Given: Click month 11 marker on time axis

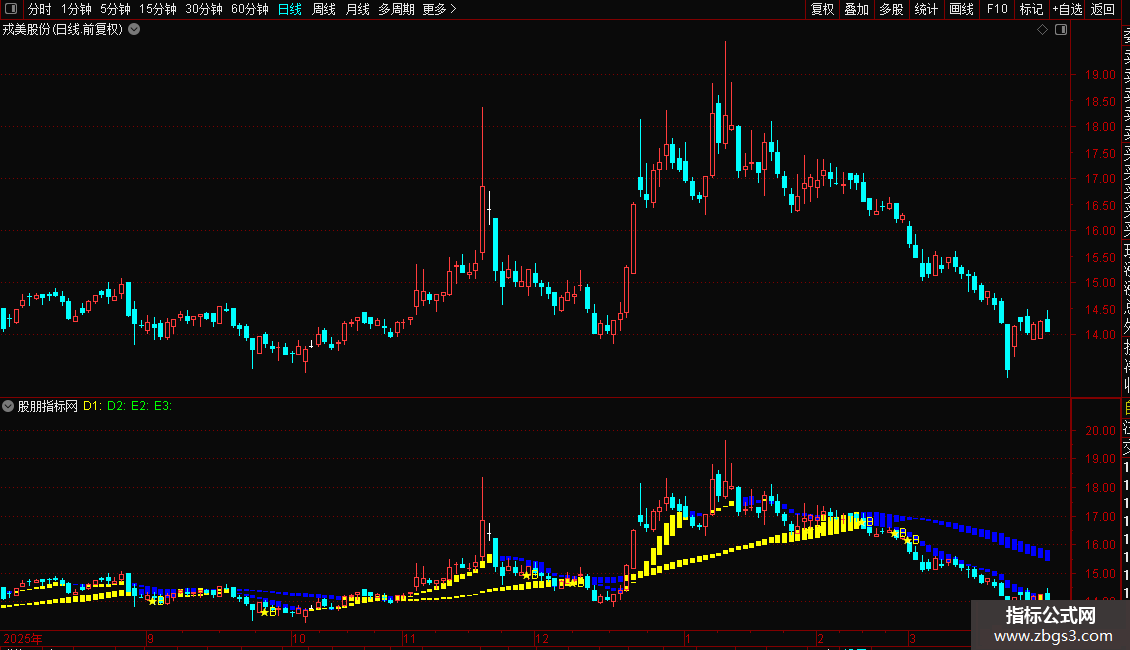Looking at the screenshot, I should tap(409, 638).
